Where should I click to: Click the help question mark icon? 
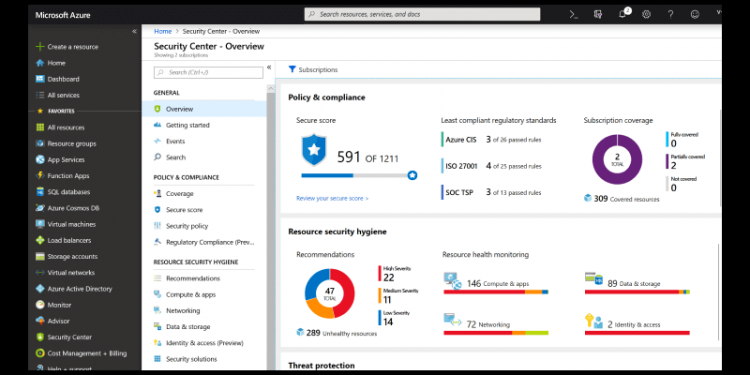coord(671,14)
